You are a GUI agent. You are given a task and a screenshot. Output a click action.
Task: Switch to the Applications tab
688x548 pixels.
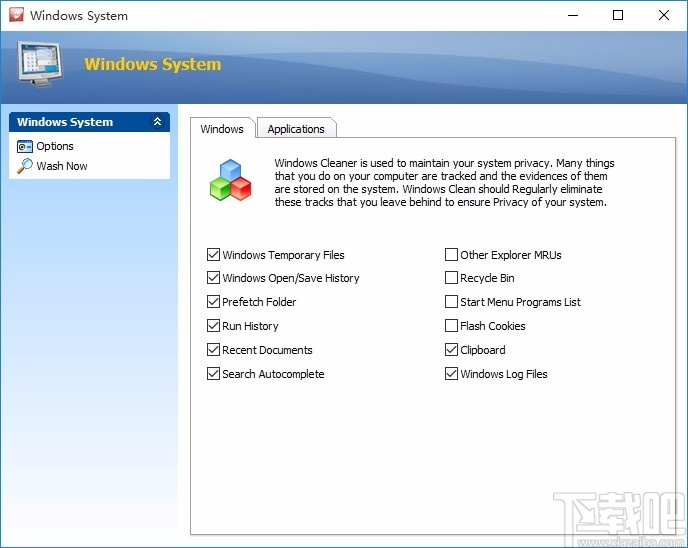click(x=296, y=129)
